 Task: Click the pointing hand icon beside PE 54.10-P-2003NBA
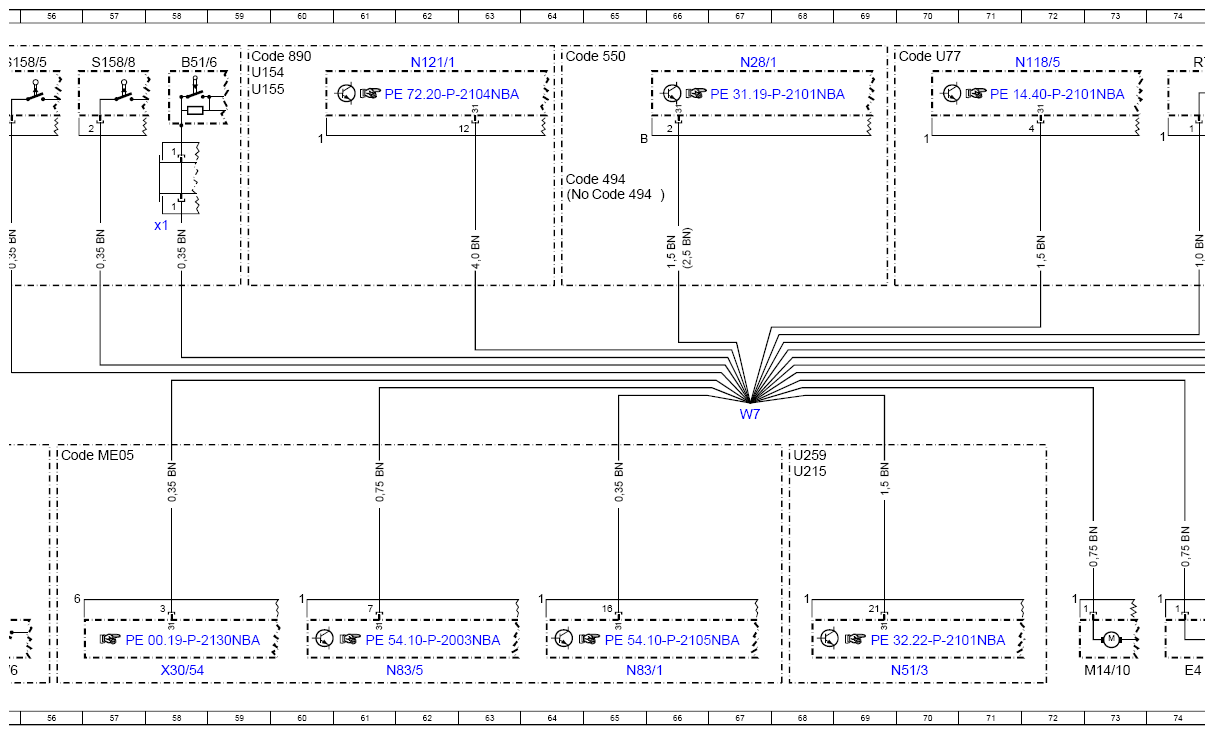click(x=351, y=639)
